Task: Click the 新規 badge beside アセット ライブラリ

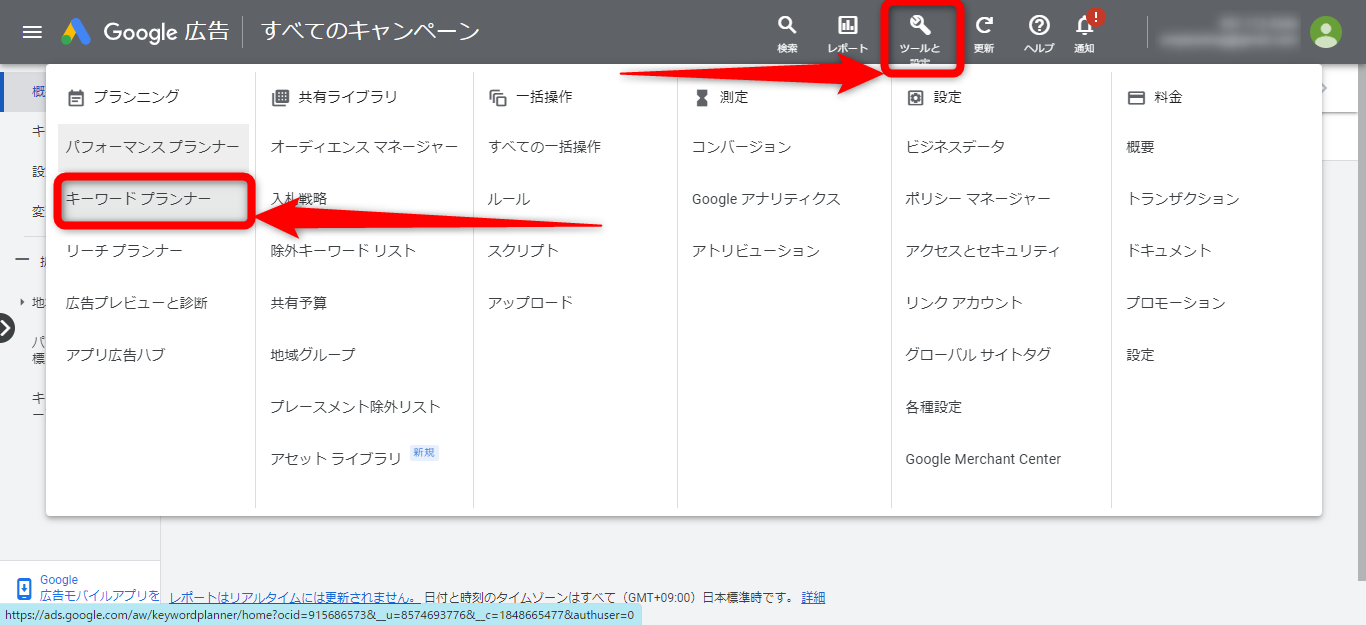Action: [x=424, y=453]
